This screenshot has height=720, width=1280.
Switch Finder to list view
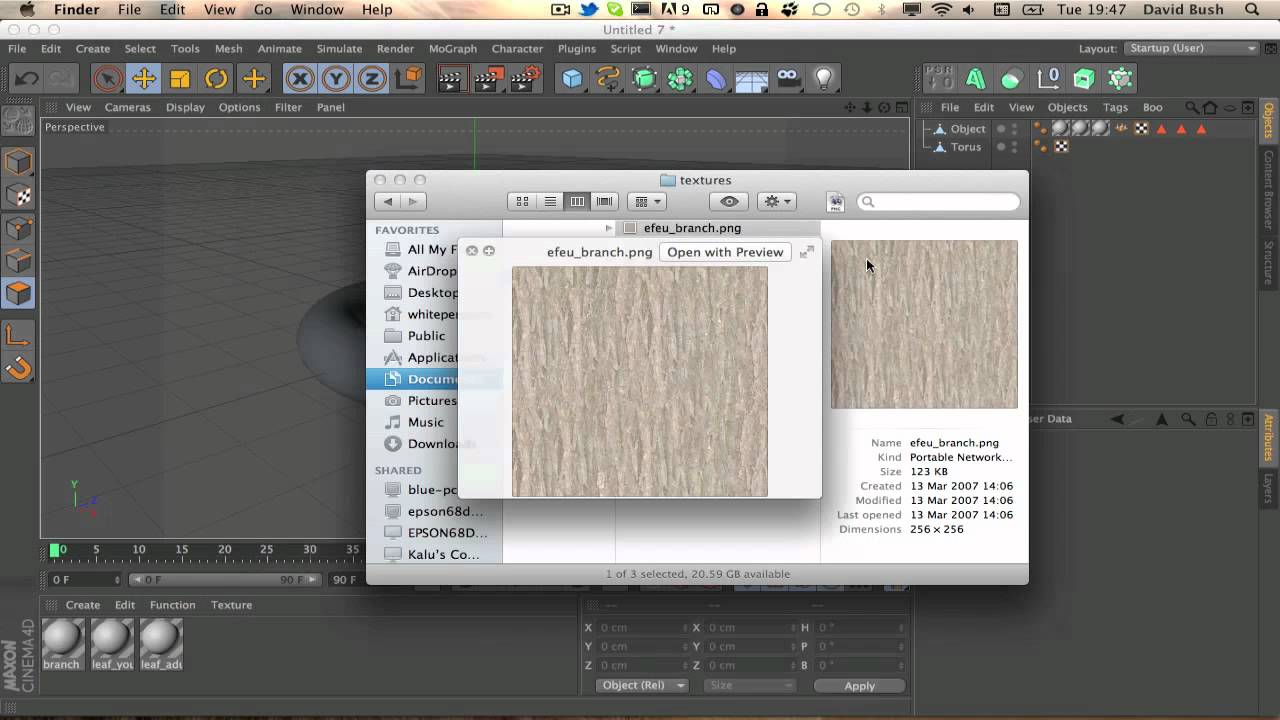[550, 201]
